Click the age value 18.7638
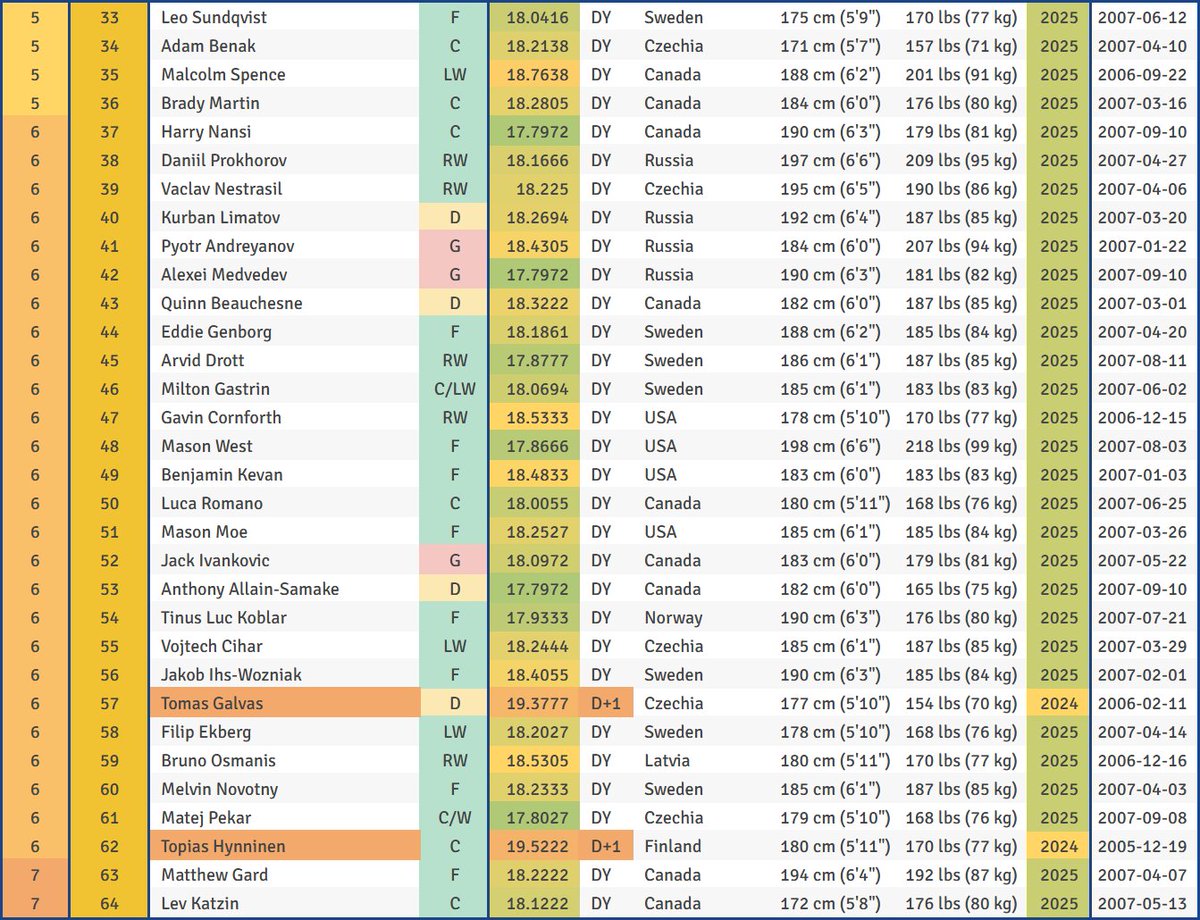Image resolution: width=1200 pixels, height=920 pixels. point(537,74)
